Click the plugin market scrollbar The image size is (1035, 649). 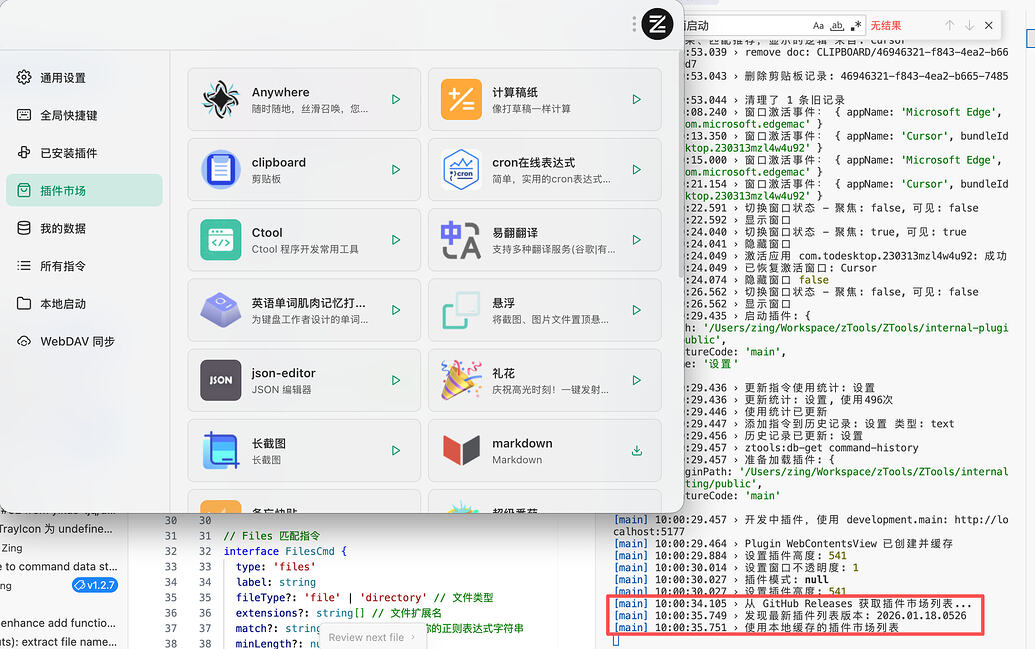click(681, 165)
